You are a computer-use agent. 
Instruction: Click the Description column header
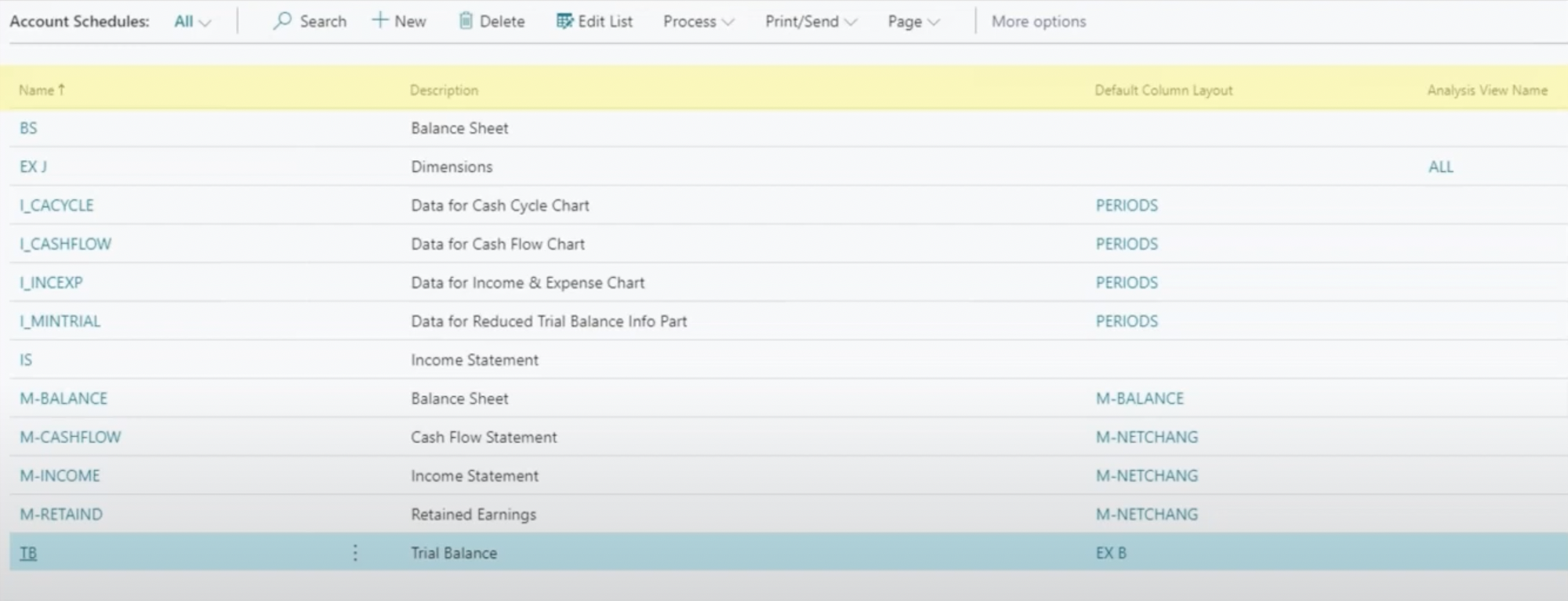[444, 90]
